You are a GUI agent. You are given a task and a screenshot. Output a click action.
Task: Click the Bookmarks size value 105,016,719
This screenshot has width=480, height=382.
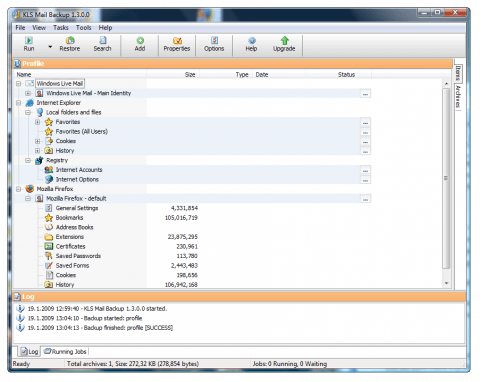(181, 218)
